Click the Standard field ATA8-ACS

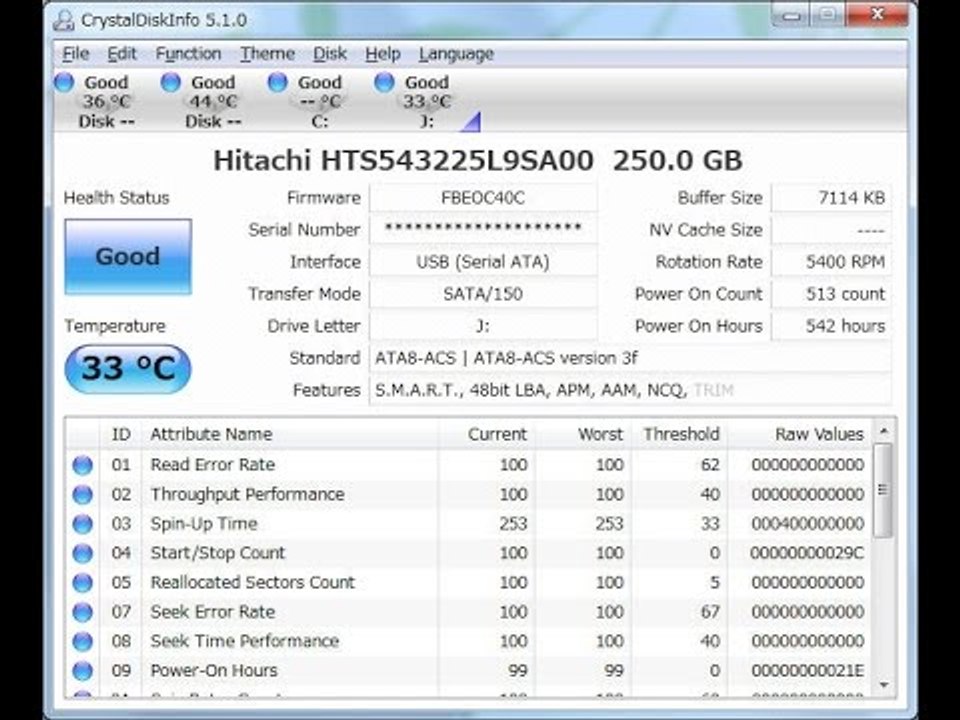click(630, 358)
